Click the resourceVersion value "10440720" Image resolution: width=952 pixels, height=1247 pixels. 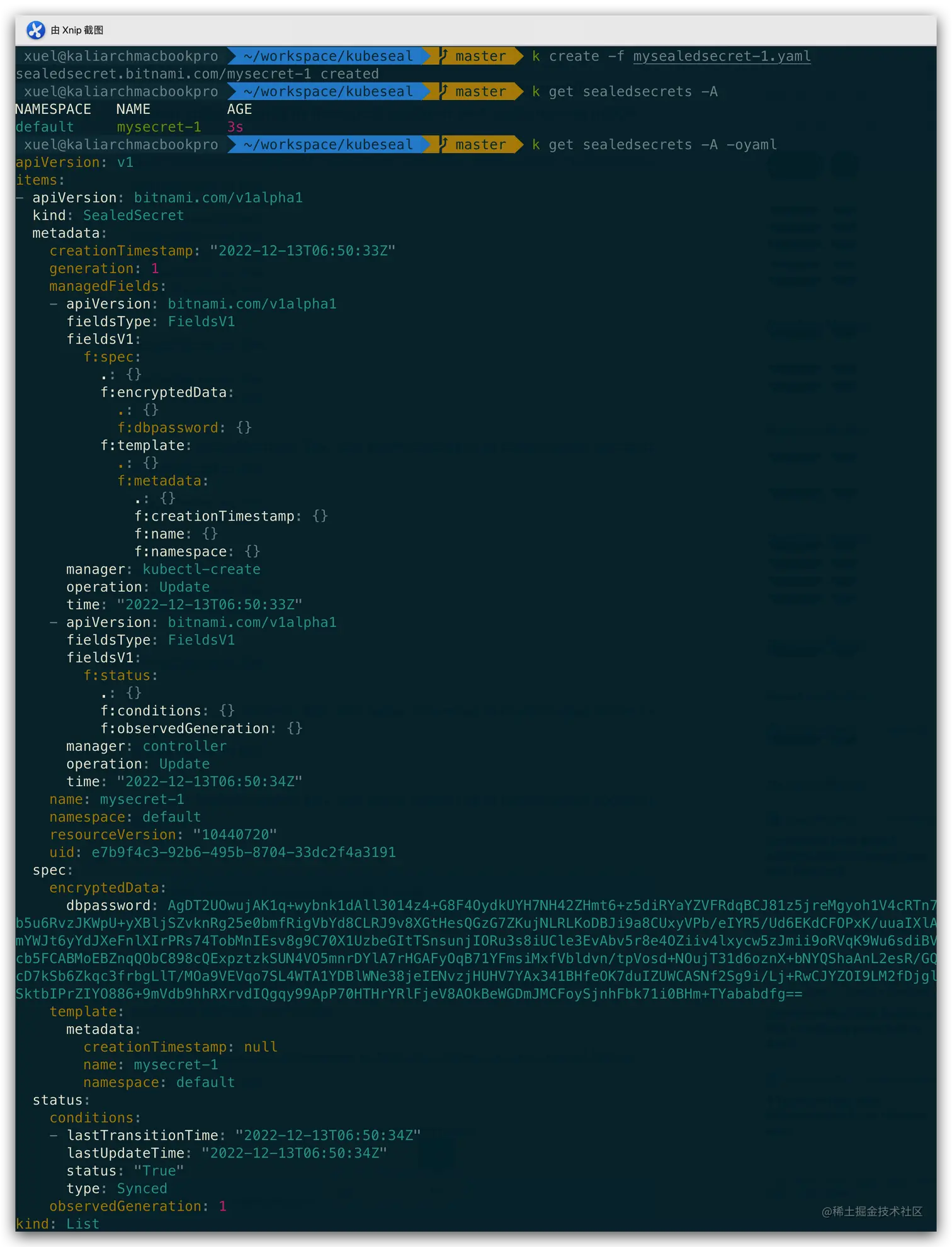[x=235, y=834]
